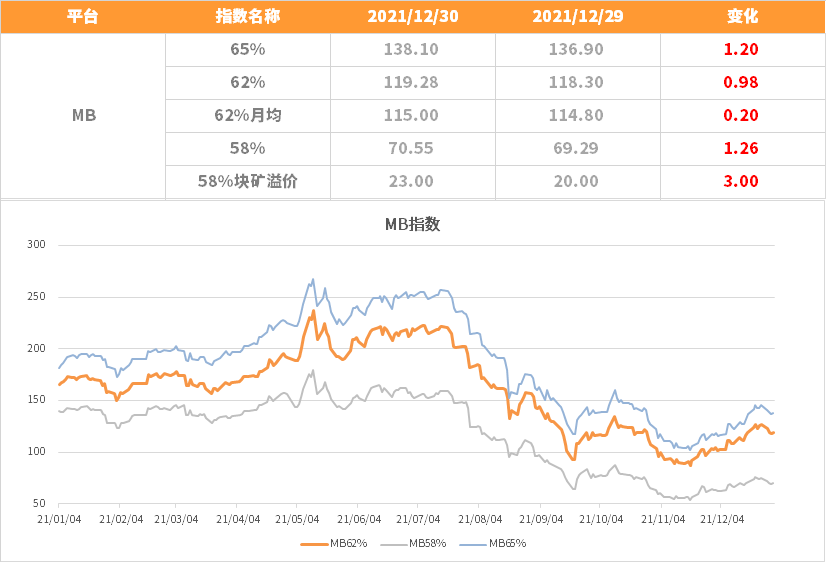Image resolution: width=826 pixels, height=562 pixels.
Task: Select the 变化 column header
Action: 742,16
